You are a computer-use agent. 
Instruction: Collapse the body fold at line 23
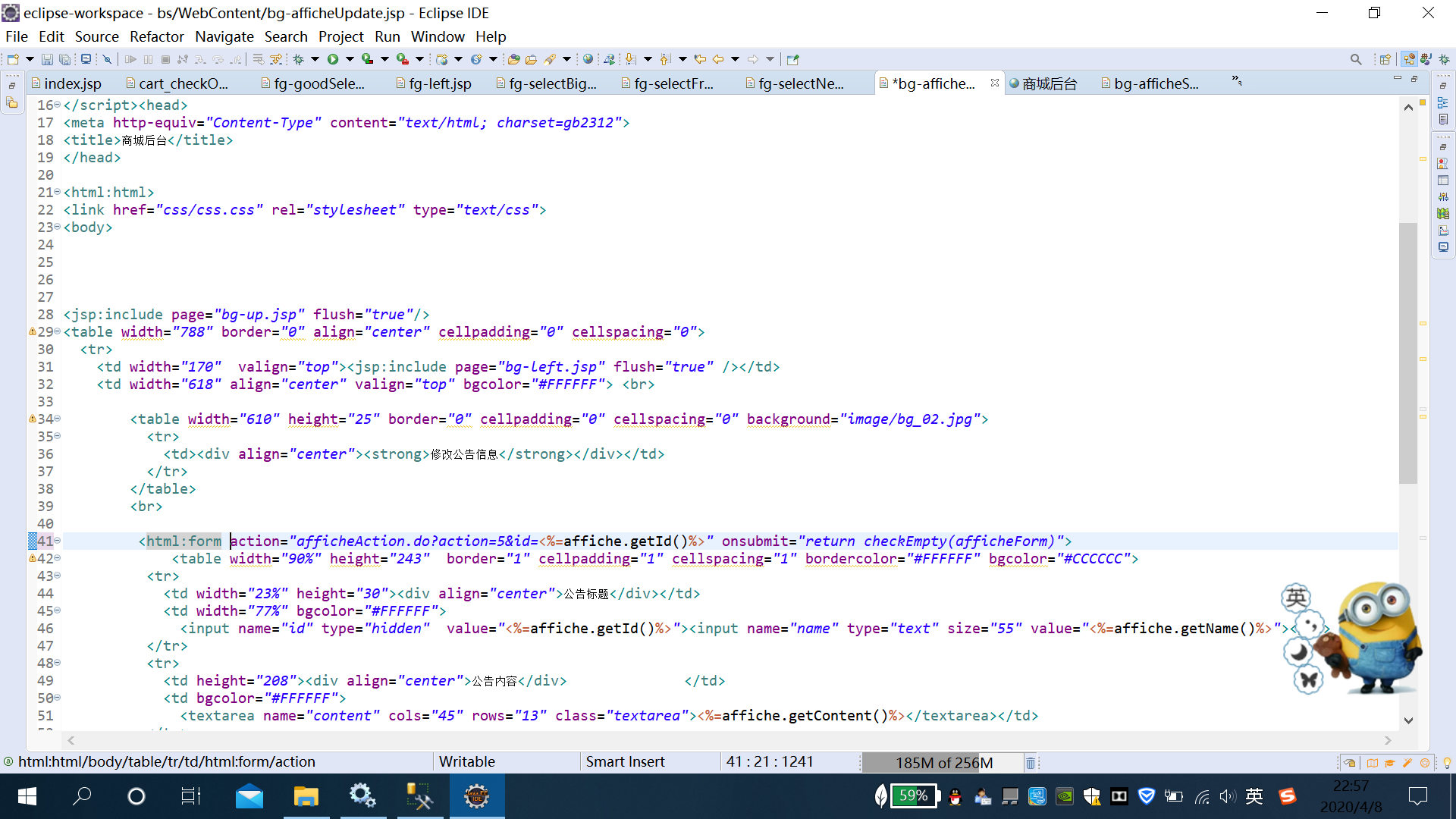click(58, 227)
